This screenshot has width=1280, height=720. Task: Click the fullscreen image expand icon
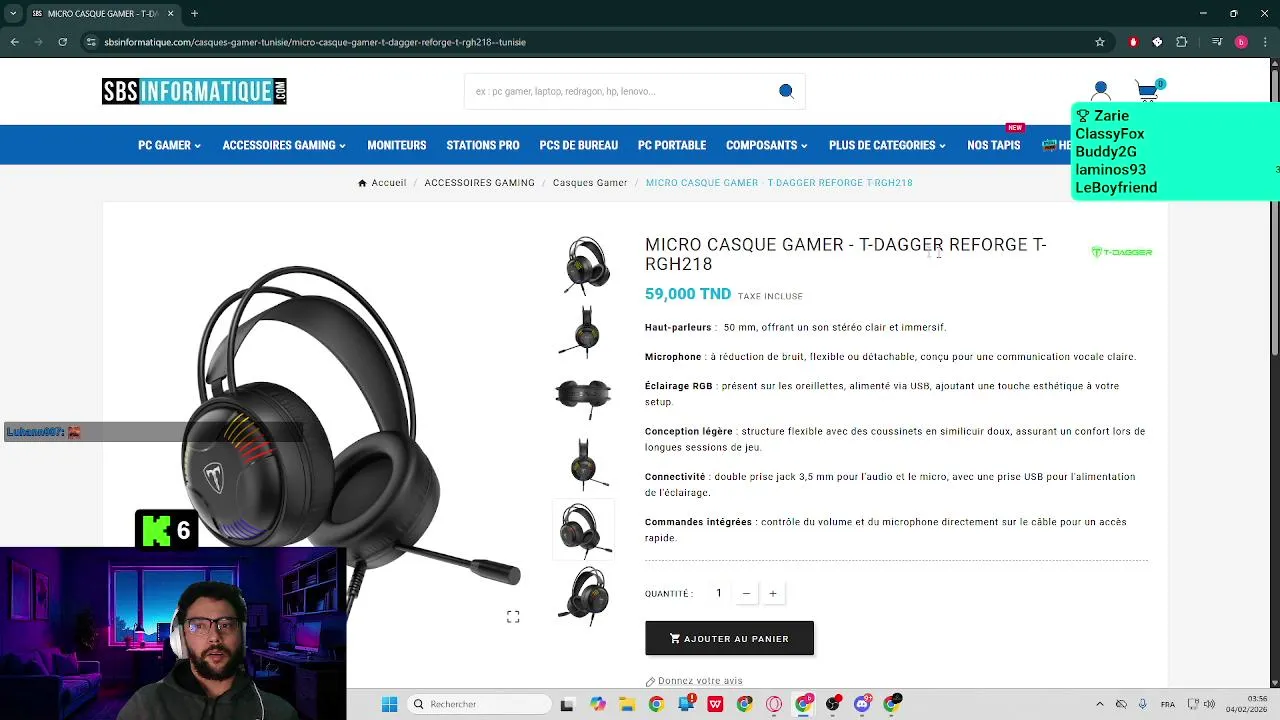tap(513, 617)
